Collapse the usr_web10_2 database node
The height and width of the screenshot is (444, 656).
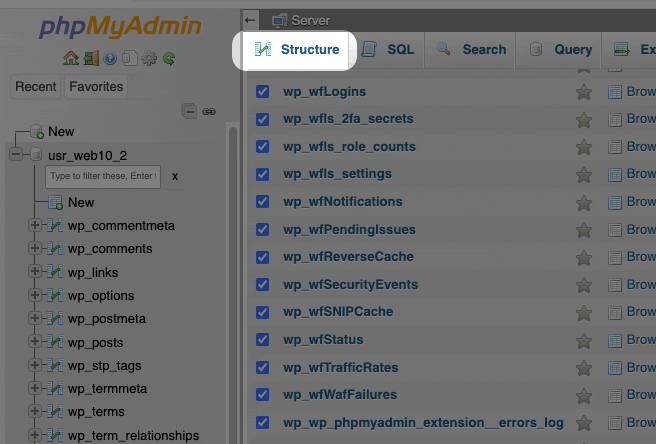[16, 154]
